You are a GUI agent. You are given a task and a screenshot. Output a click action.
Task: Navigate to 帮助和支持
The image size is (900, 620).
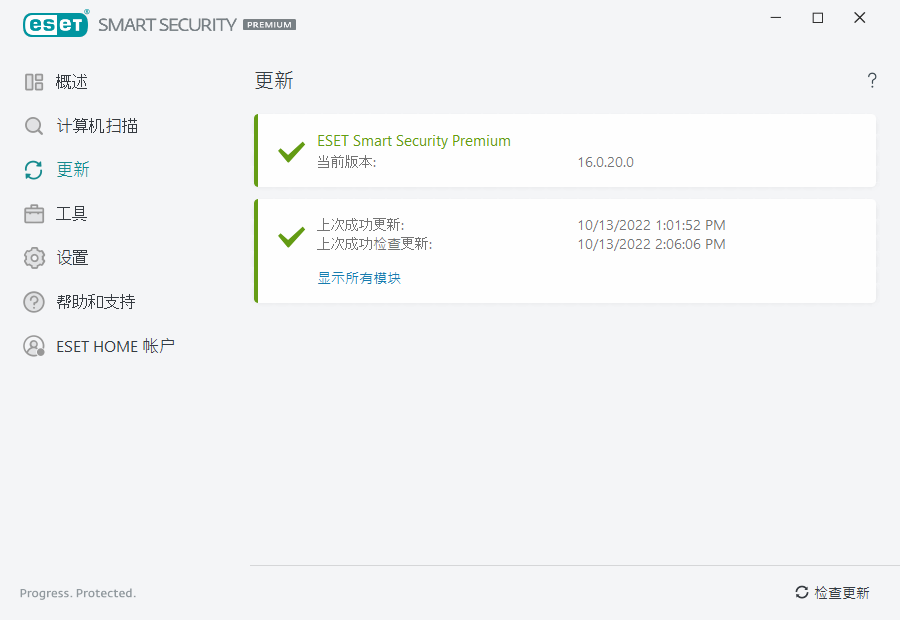point(96,302)
